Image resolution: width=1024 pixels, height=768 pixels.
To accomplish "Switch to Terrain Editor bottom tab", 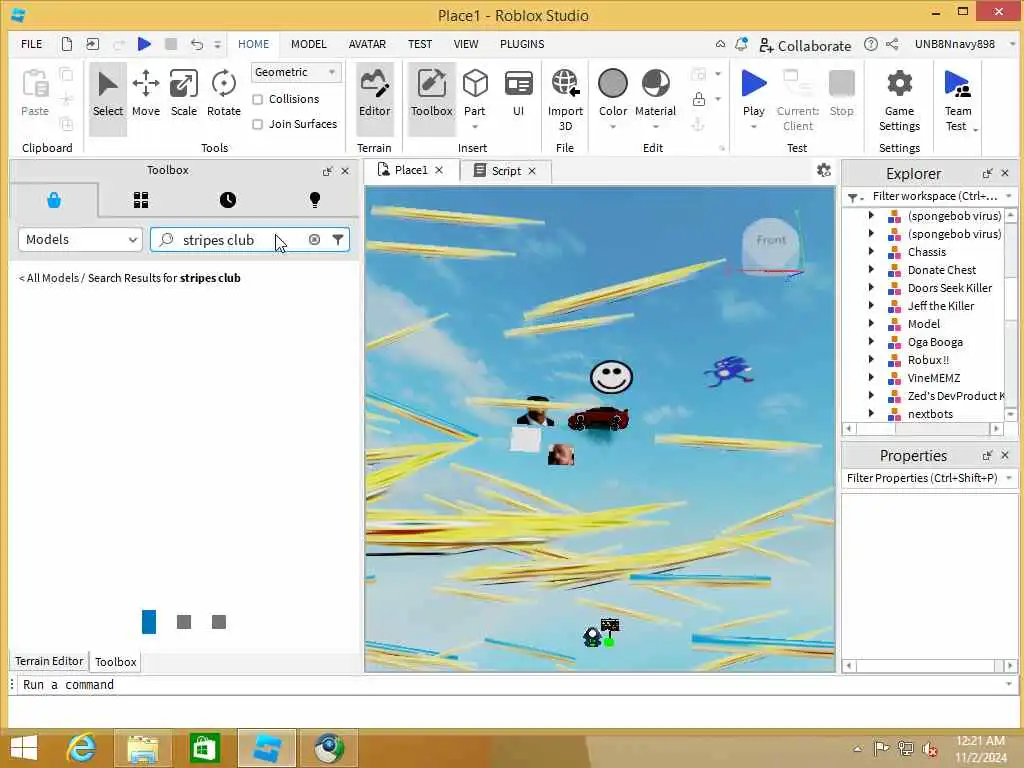I will pos(49,661).
